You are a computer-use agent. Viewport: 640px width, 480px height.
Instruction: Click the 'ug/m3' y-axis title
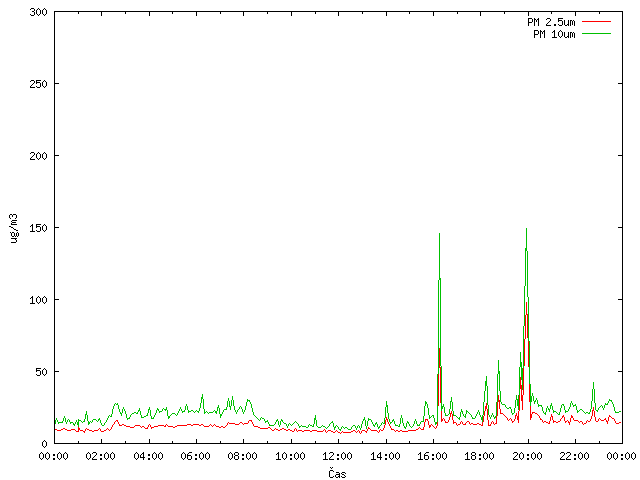13,228
